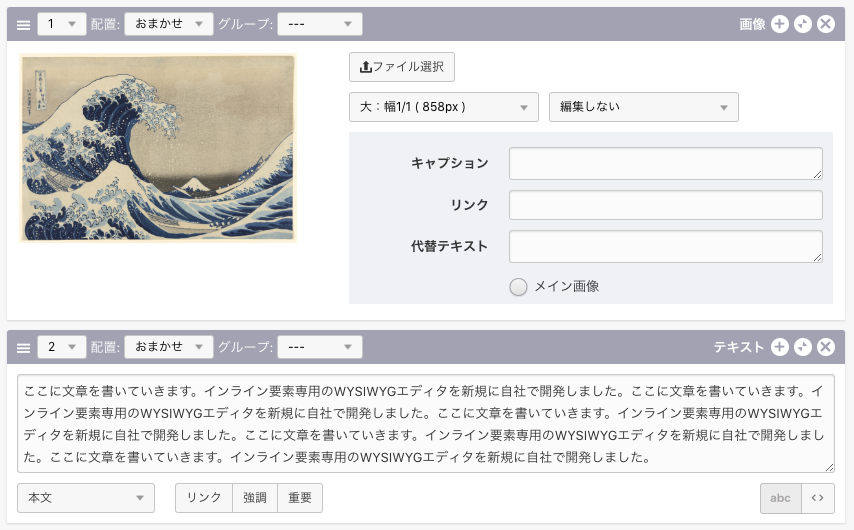The height and width of the screenshot is (530, 854).
Task: Click into the キャプション input field
Action: point(665,163)
